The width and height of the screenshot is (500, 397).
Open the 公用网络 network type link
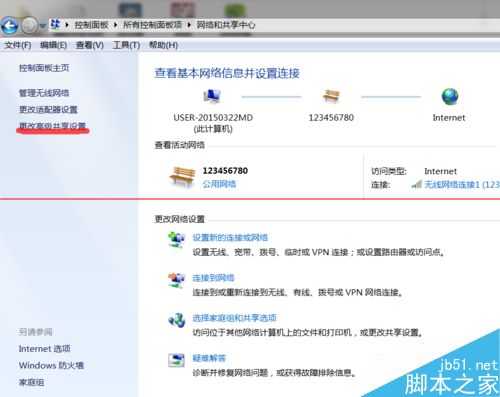[219, 184]
